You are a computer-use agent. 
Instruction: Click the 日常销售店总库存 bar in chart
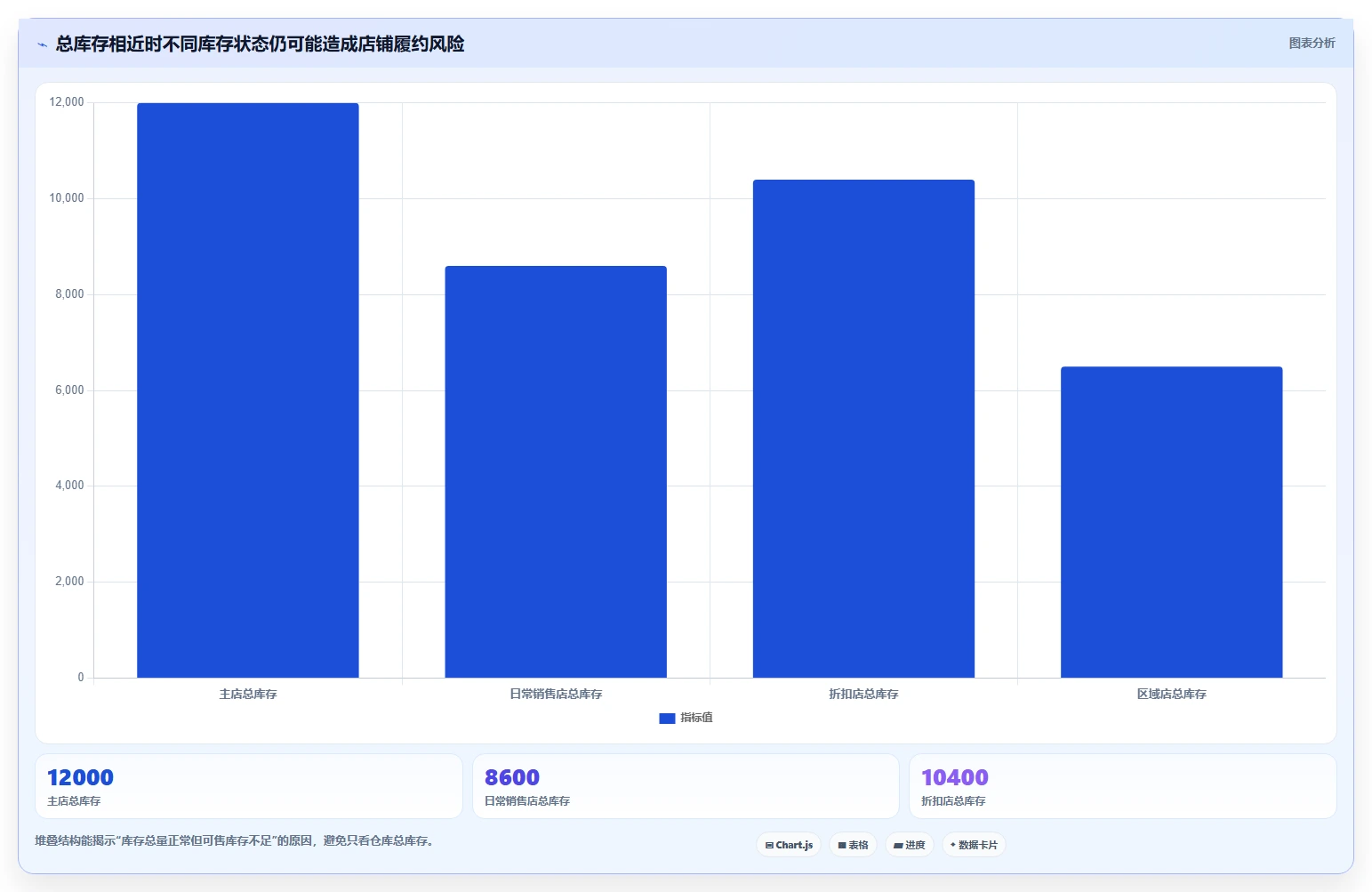(x=556, y=471)
